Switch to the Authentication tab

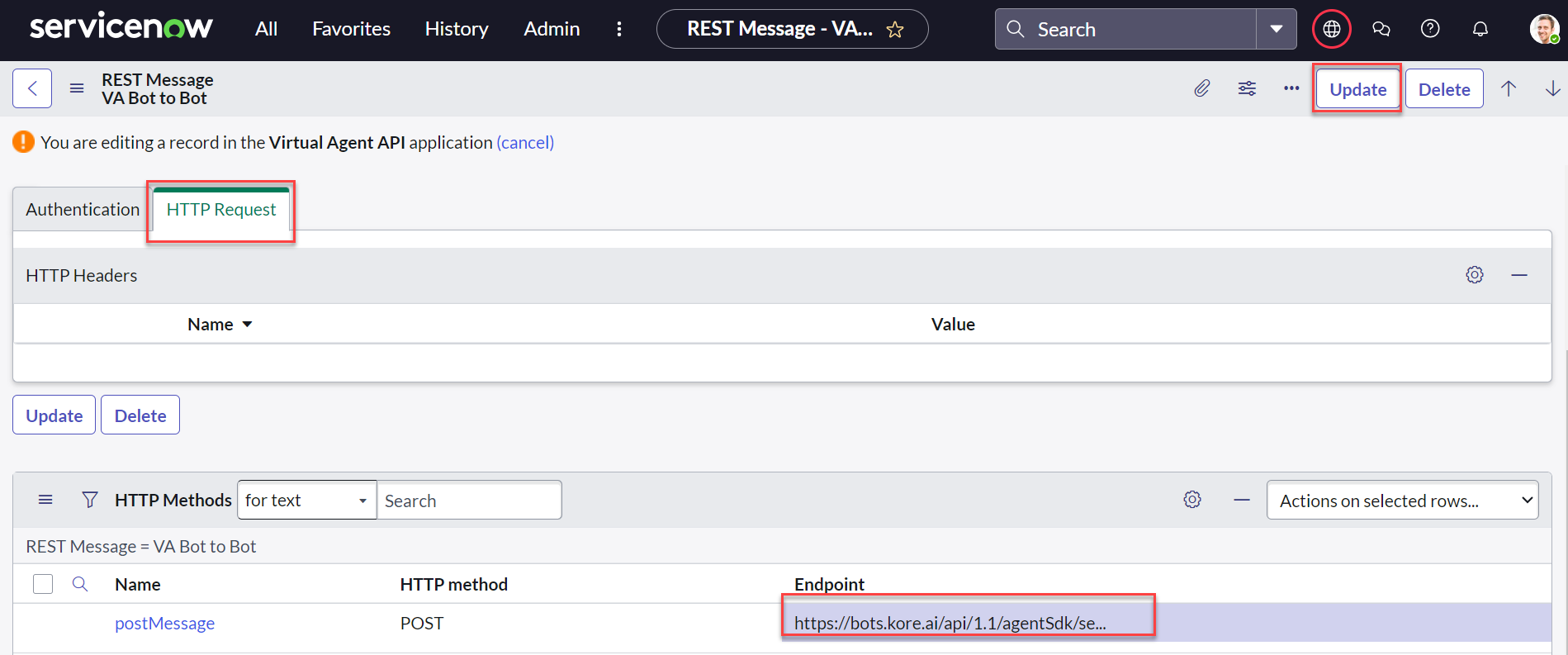(x=83, y=210)
